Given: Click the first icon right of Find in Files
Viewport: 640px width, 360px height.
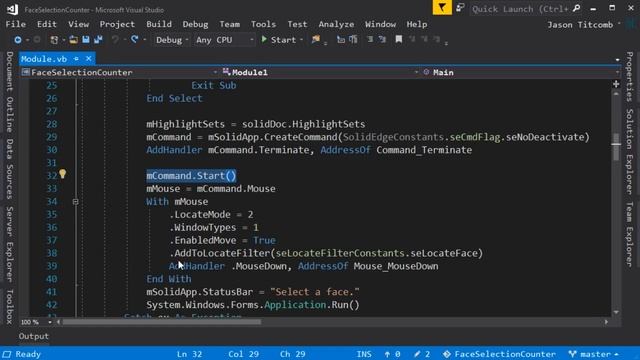Looking at the screenshot, I should tap(341, 39).
